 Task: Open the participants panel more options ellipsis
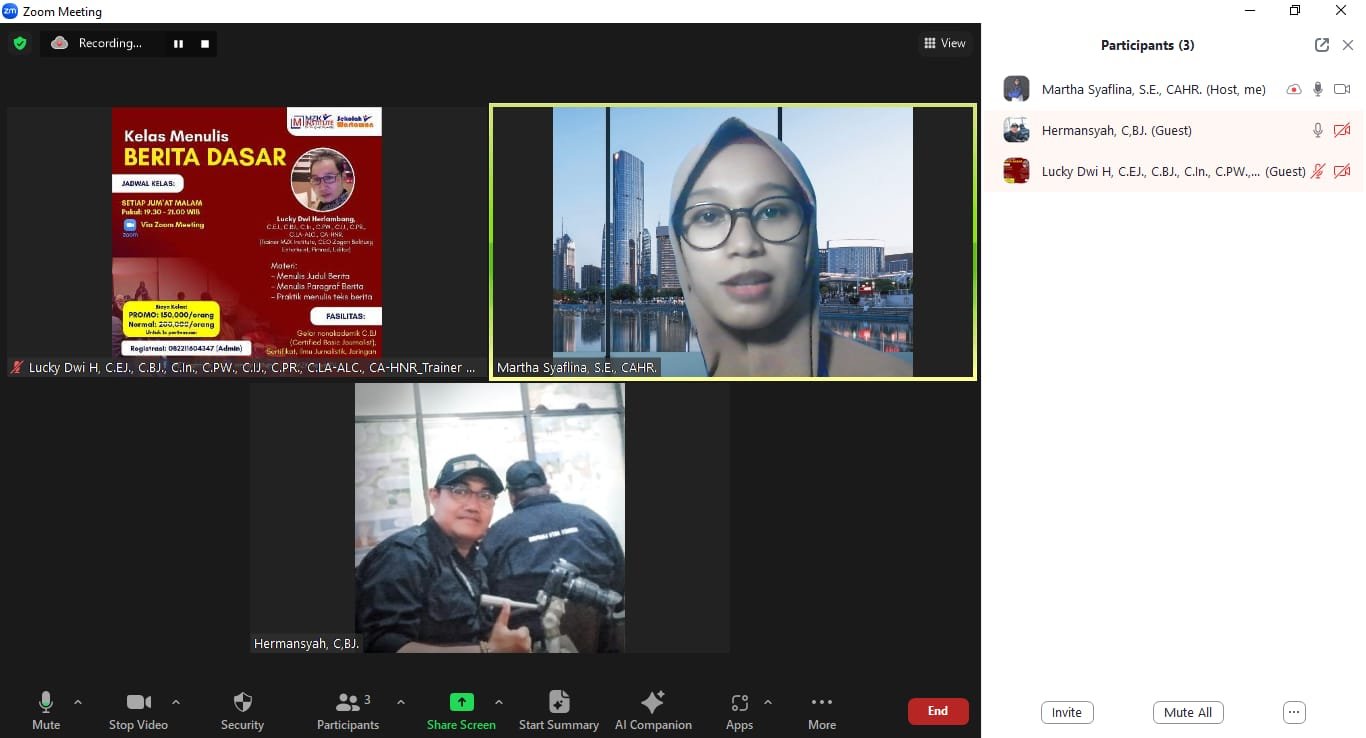[1294, 712]
